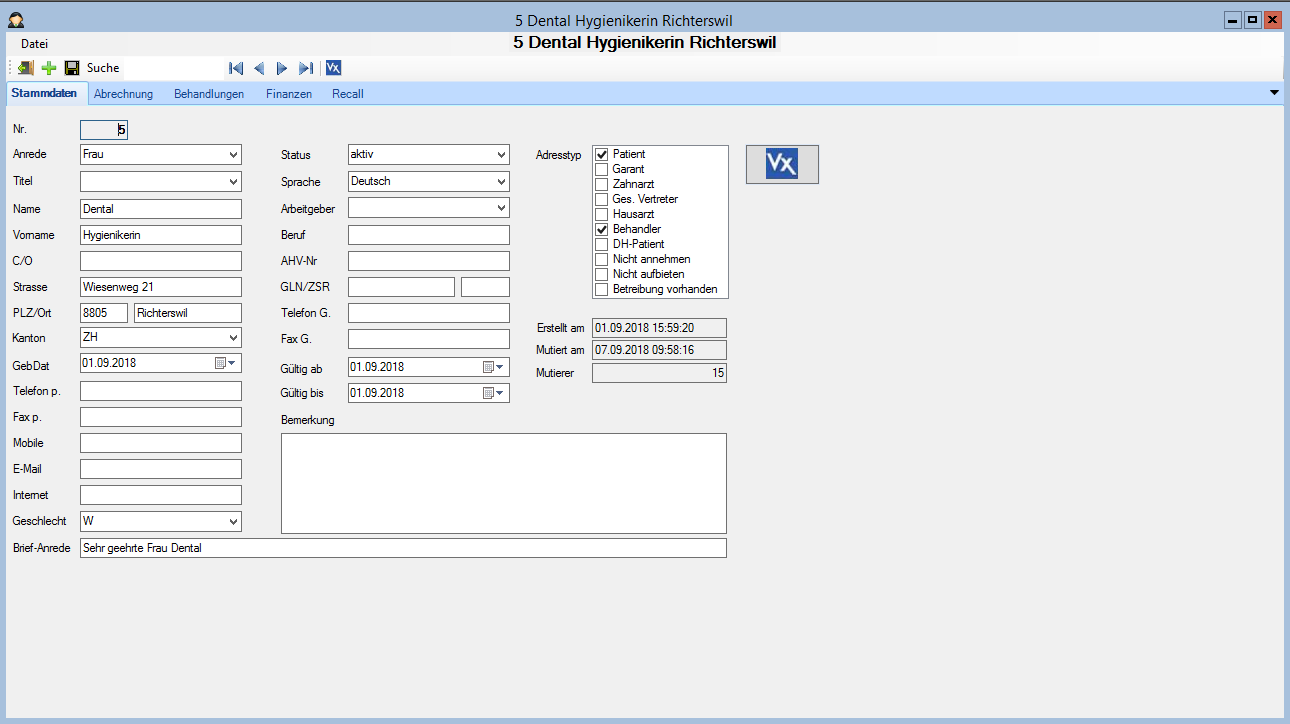Click the Telefon p. field
The height and width of the screenshot is (724, 1290).
[161, 391]
